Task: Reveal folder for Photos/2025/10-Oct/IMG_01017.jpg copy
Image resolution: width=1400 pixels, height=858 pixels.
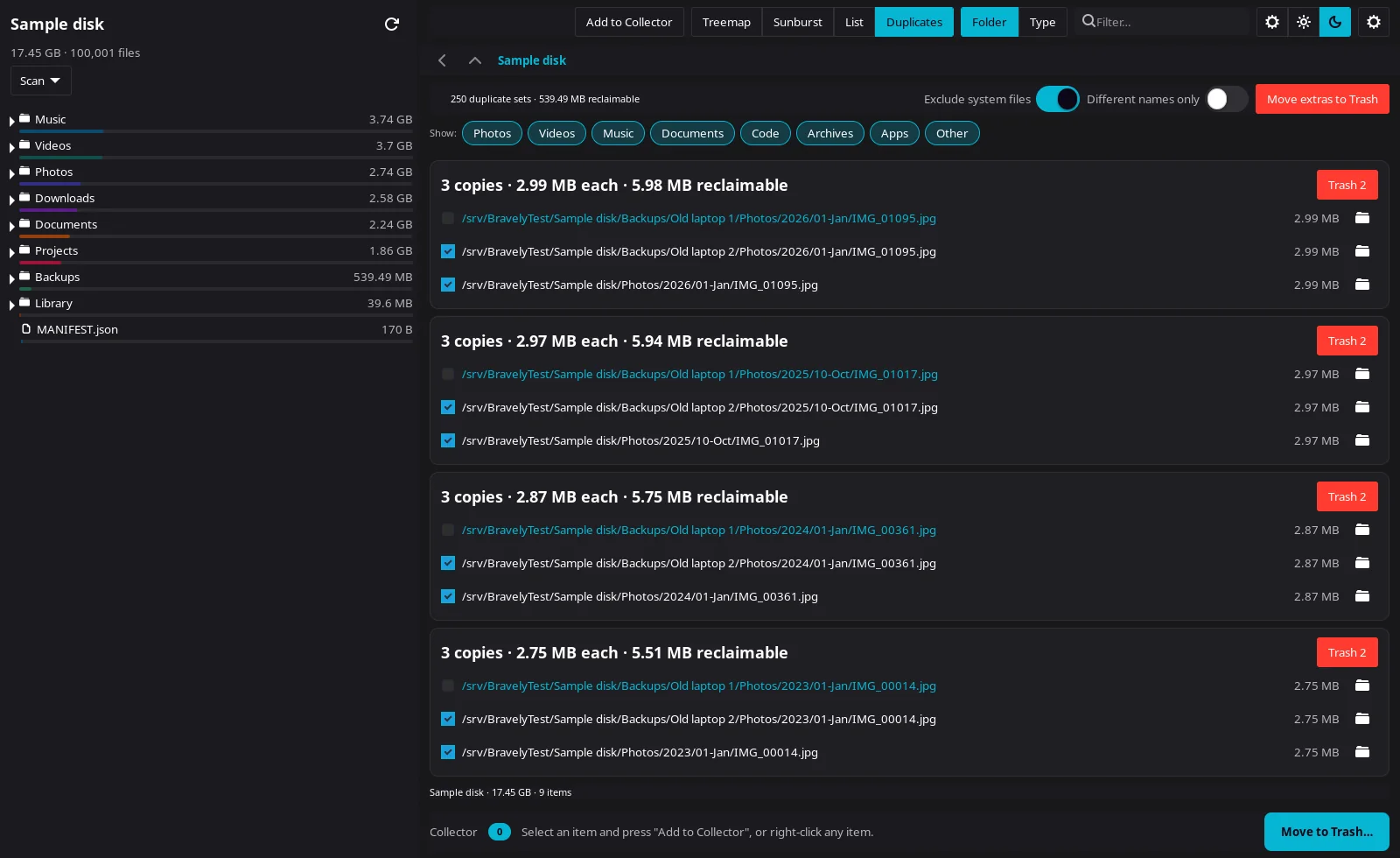Action: coord(1362,440)
